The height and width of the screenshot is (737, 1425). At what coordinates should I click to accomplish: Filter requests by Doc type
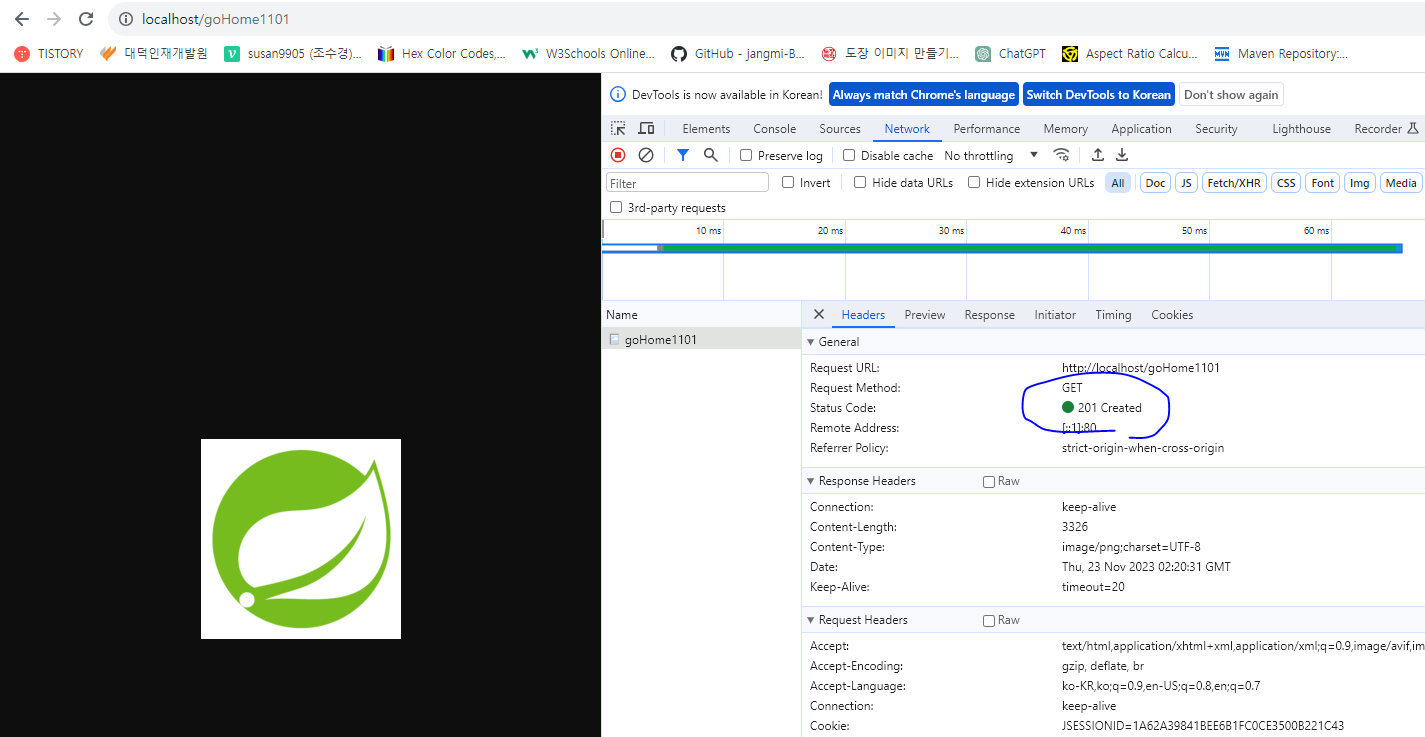(1155, 183)
